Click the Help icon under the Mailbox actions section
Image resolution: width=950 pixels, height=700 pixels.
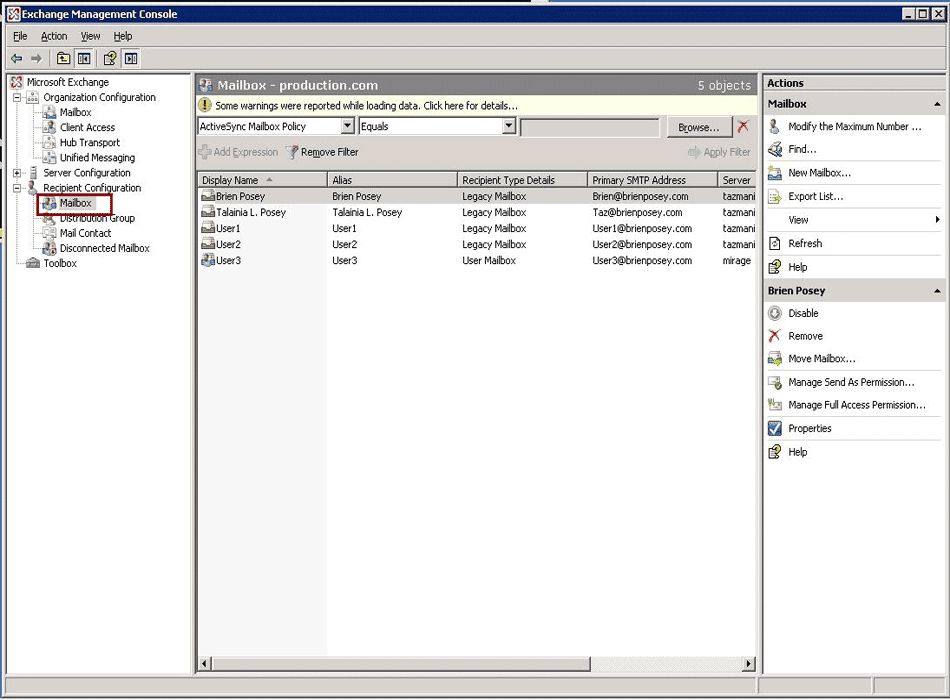point(774,267)
